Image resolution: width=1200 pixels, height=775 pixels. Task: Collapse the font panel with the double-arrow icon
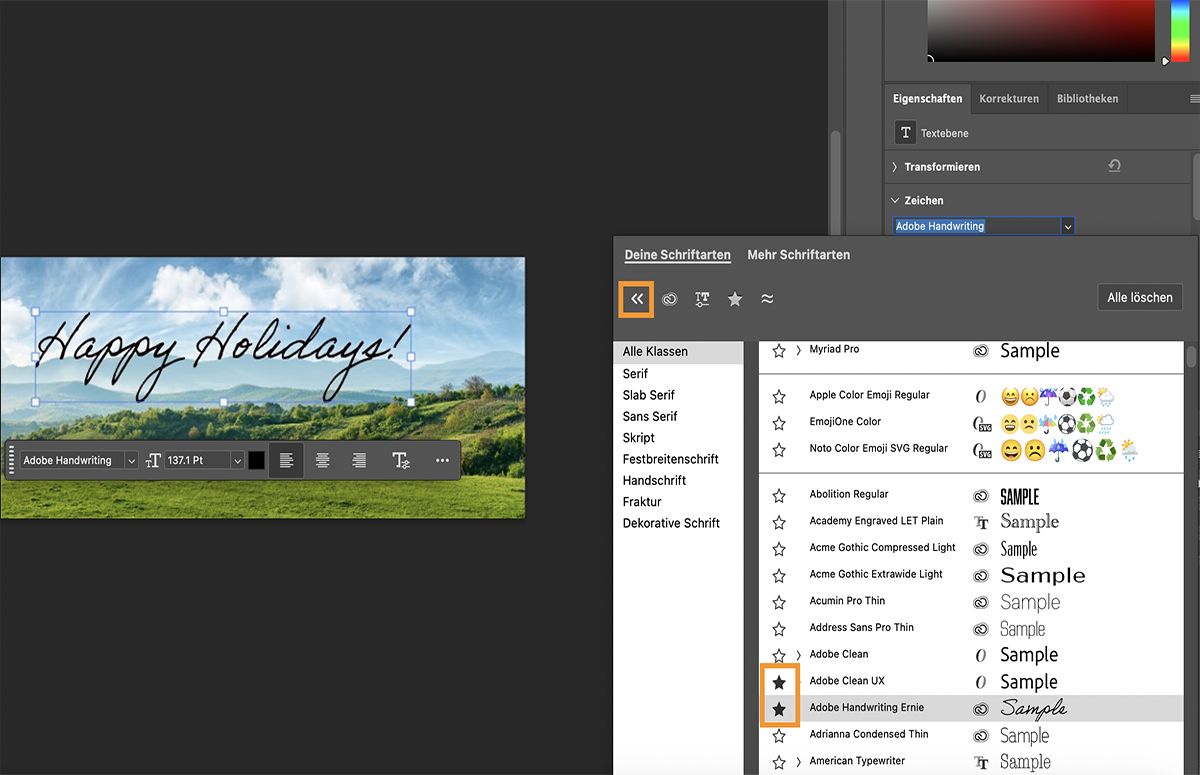click(x=636, y=299)
